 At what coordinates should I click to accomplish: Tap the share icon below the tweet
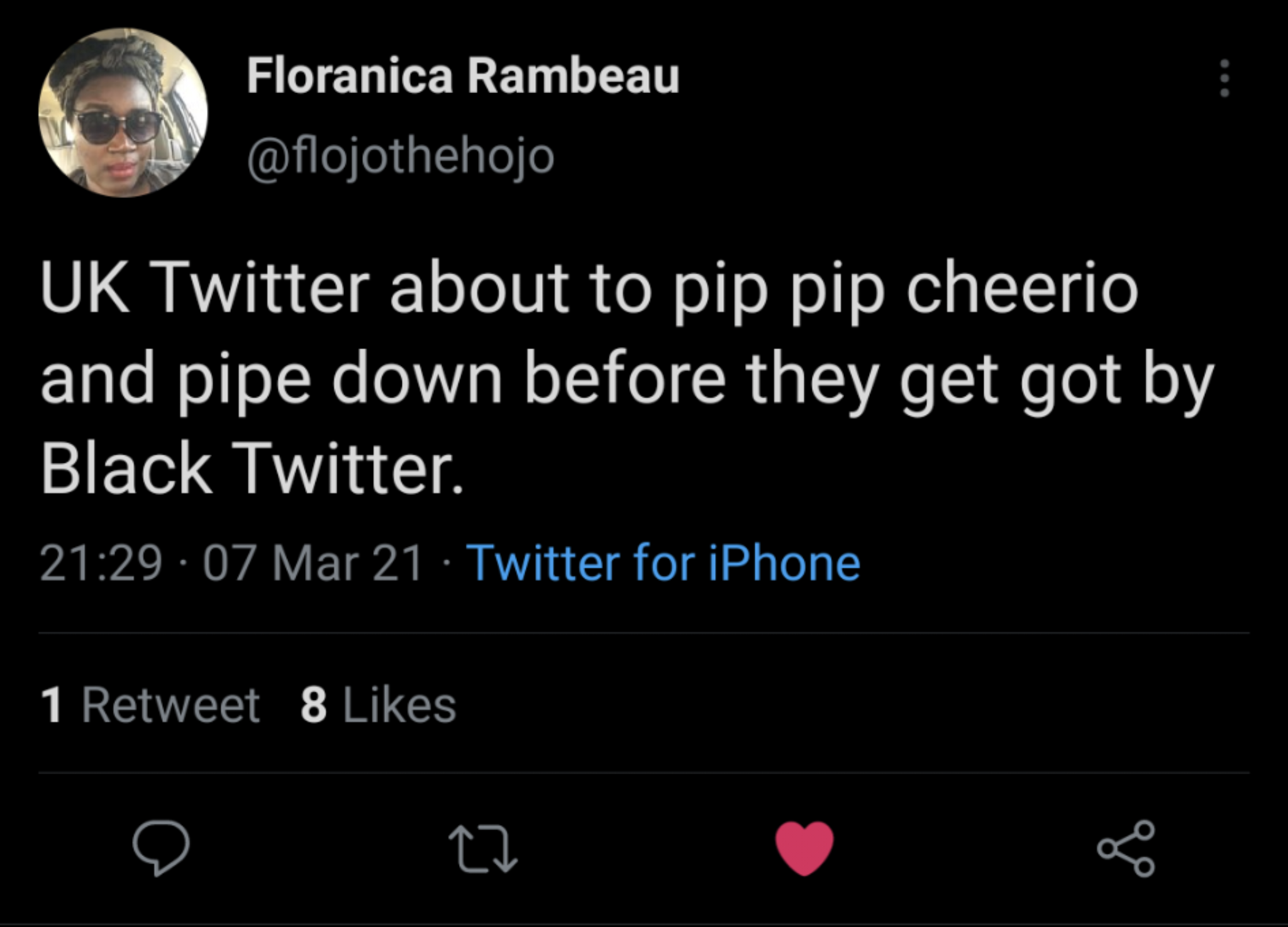(x=1126, y=848)
